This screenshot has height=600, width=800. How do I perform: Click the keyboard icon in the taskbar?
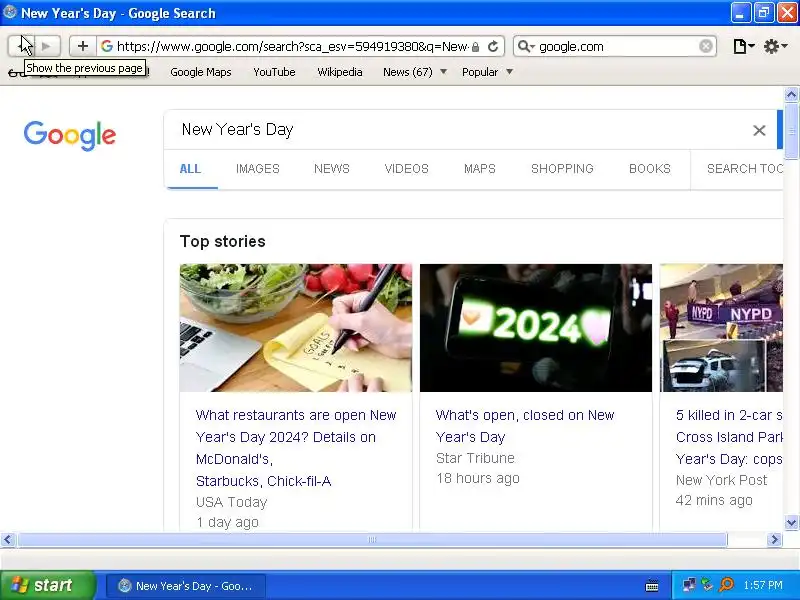point(652,586)
